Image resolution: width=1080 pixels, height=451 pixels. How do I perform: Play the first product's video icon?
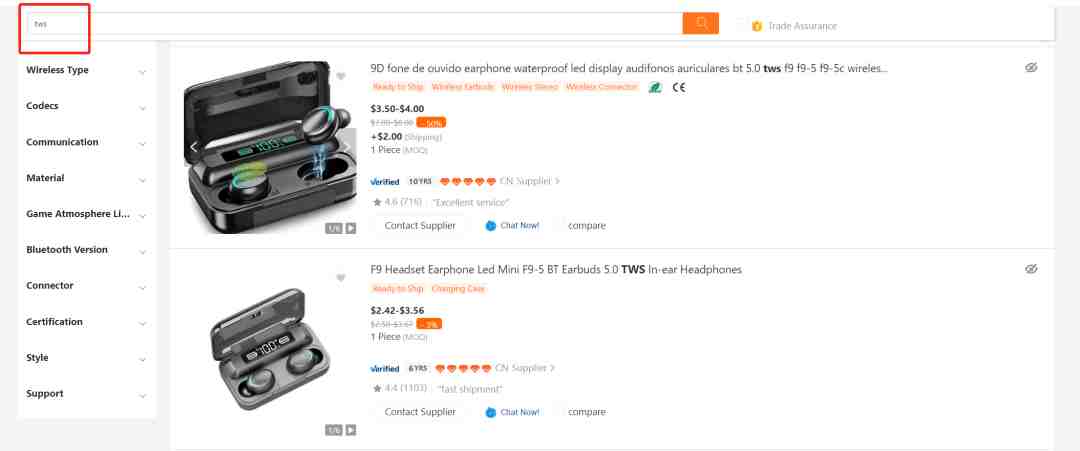351,229
